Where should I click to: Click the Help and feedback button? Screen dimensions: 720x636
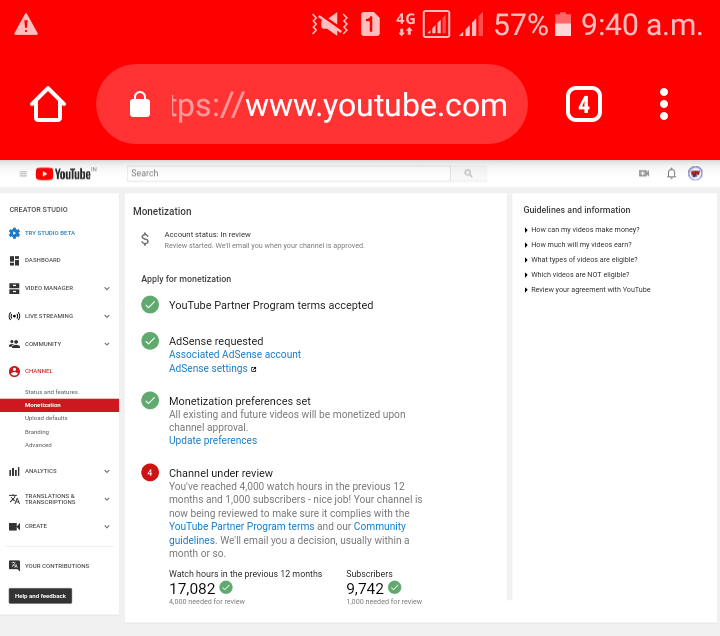tap(40, 596)
